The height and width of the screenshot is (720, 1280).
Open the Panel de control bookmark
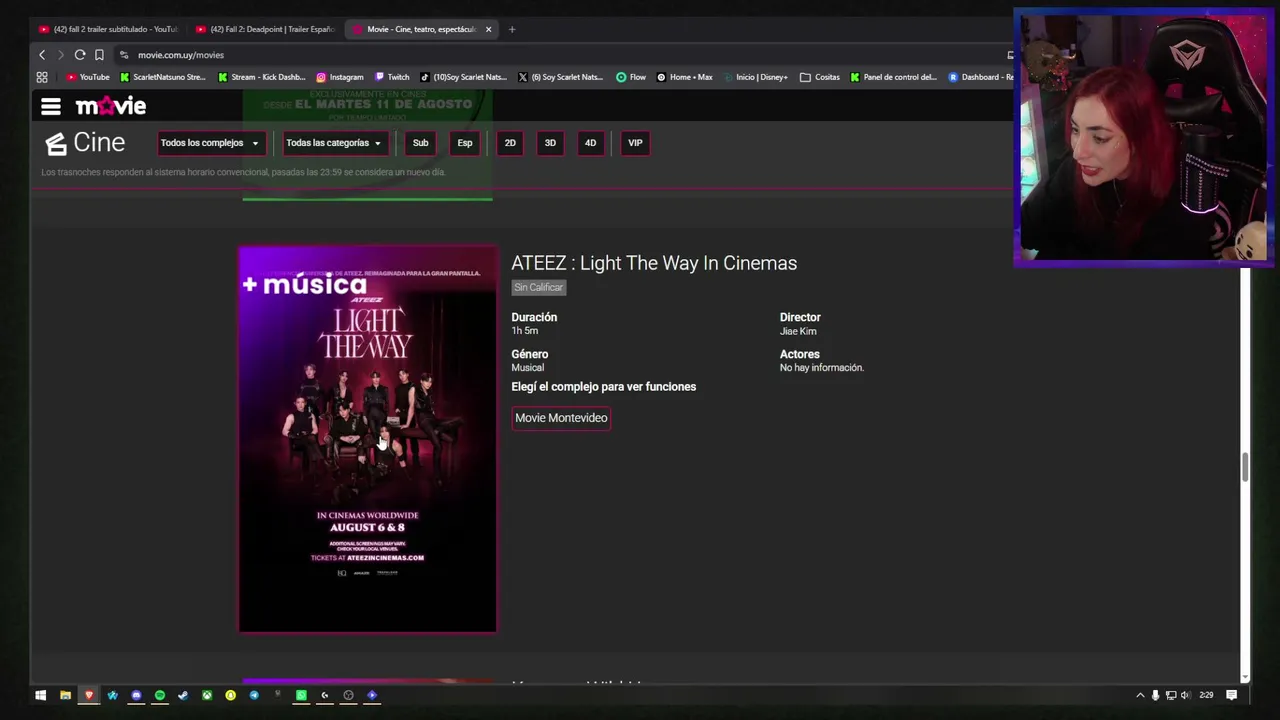pyautogui.click(x=894, y=77)
